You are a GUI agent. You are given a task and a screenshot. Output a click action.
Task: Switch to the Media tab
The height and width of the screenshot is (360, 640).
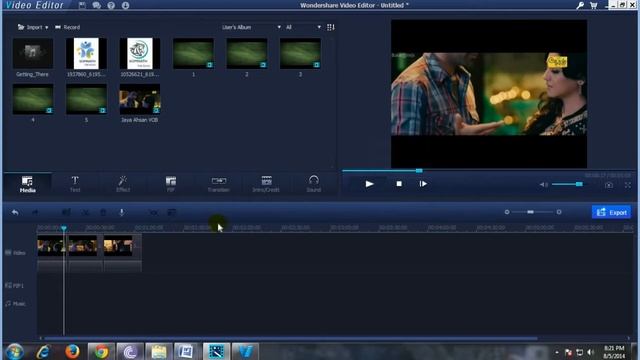(x=27, y=184)
